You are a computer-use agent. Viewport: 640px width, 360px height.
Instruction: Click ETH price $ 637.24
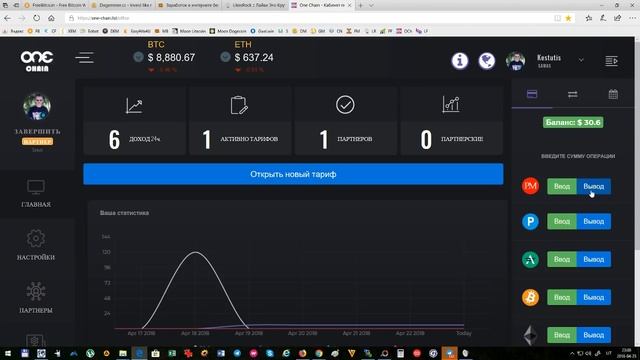click(x=254, y=58)
